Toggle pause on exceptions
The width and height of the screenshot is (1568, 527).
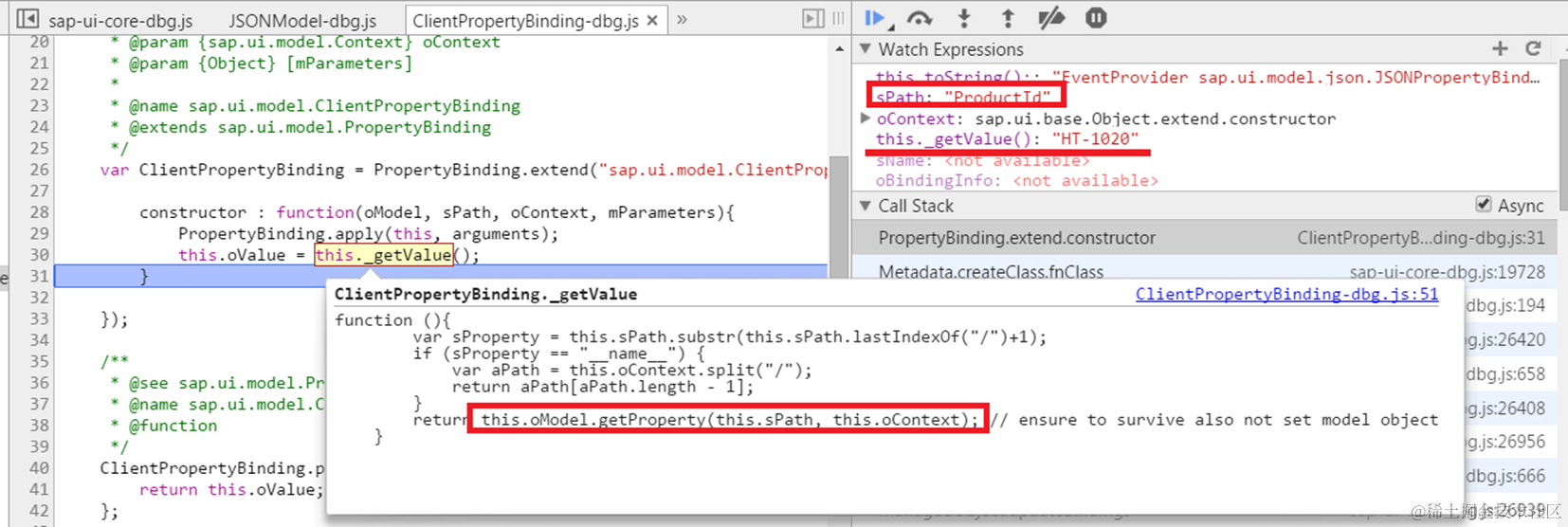[1096, 18]
